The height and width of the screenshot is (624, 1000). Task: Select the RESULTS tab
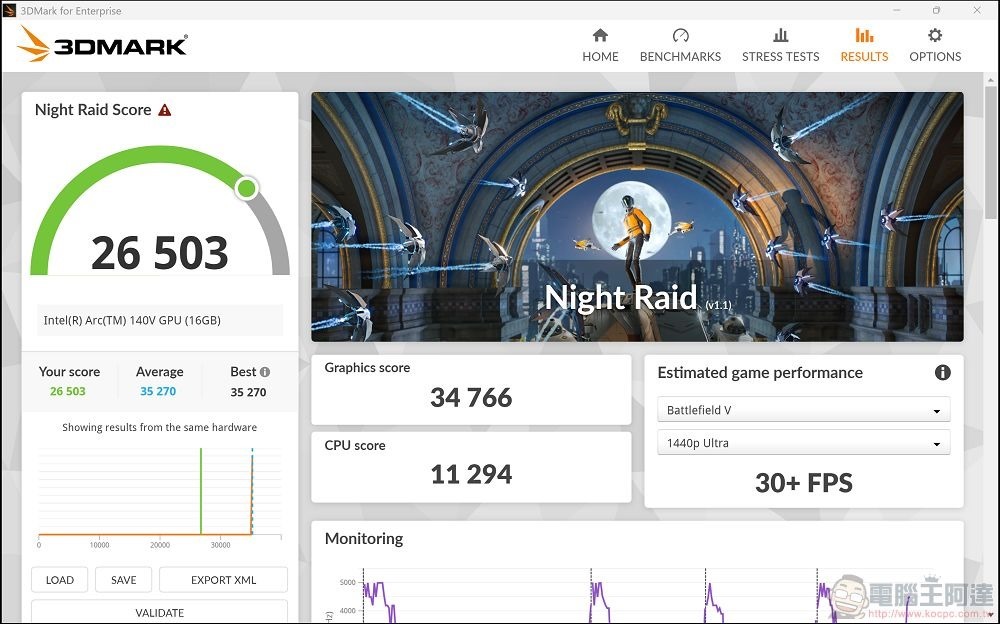tap(864, 45)
